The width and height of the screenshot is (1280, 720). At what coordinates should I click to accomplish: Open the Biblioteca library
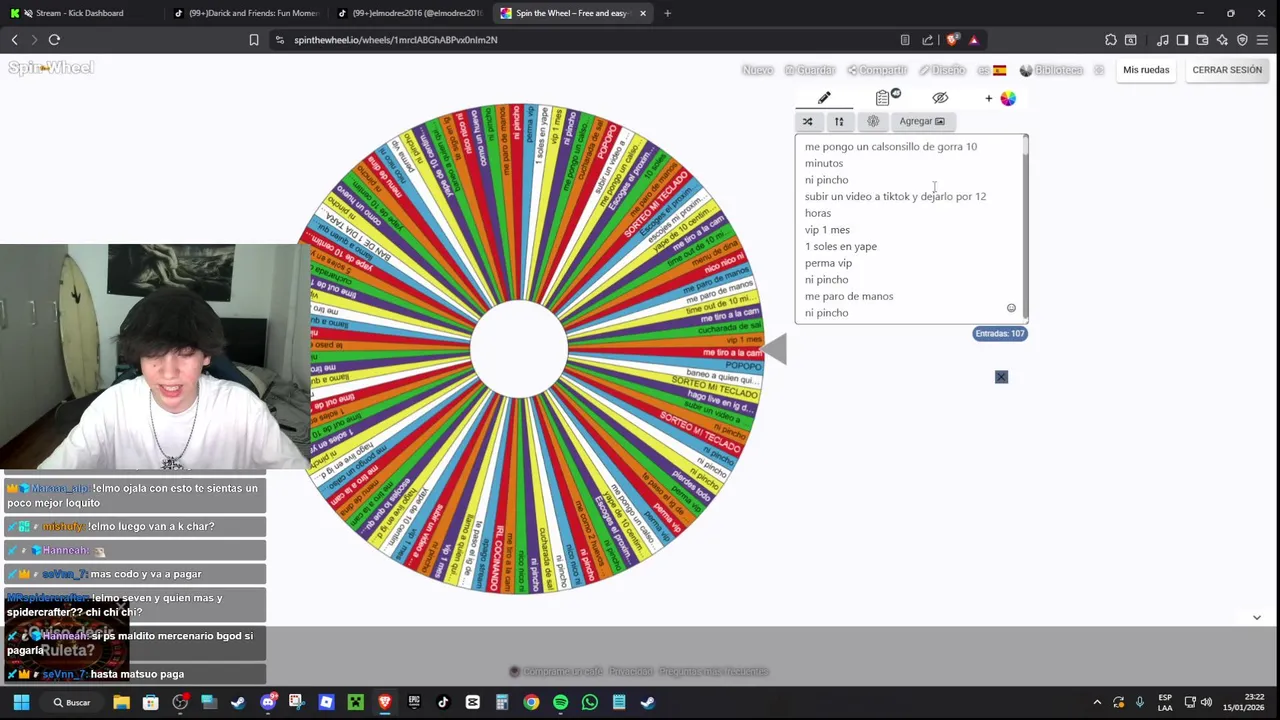tap(1051, 70)
